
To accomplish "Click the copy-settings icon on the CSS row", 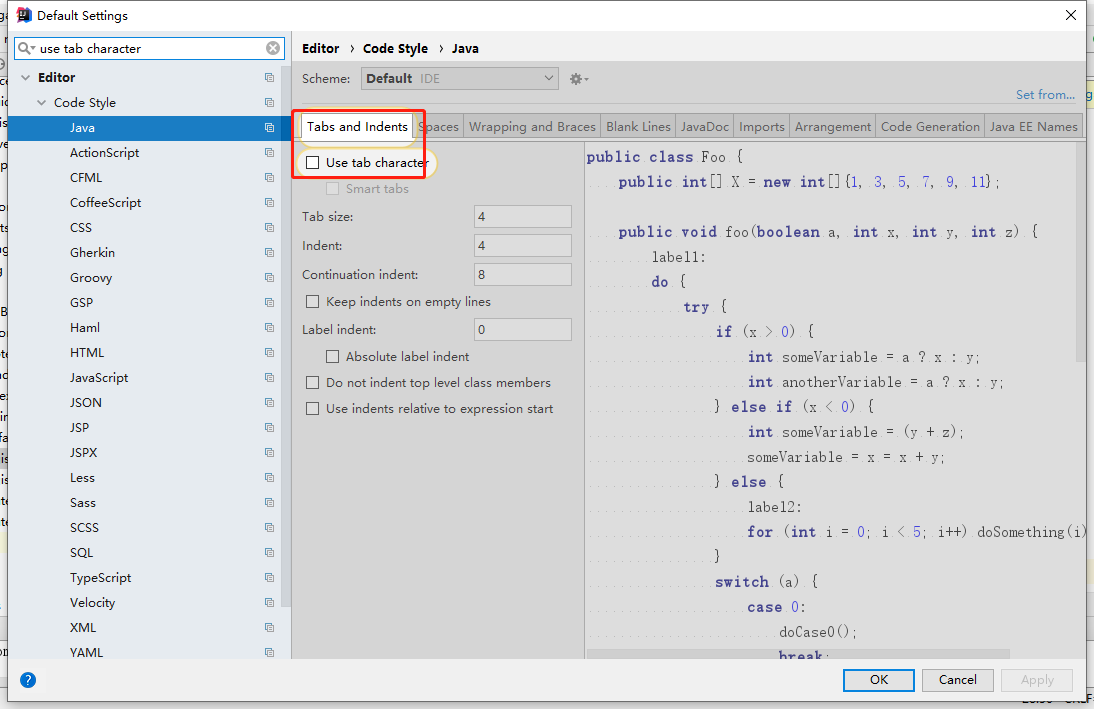I will coord(269,227).
